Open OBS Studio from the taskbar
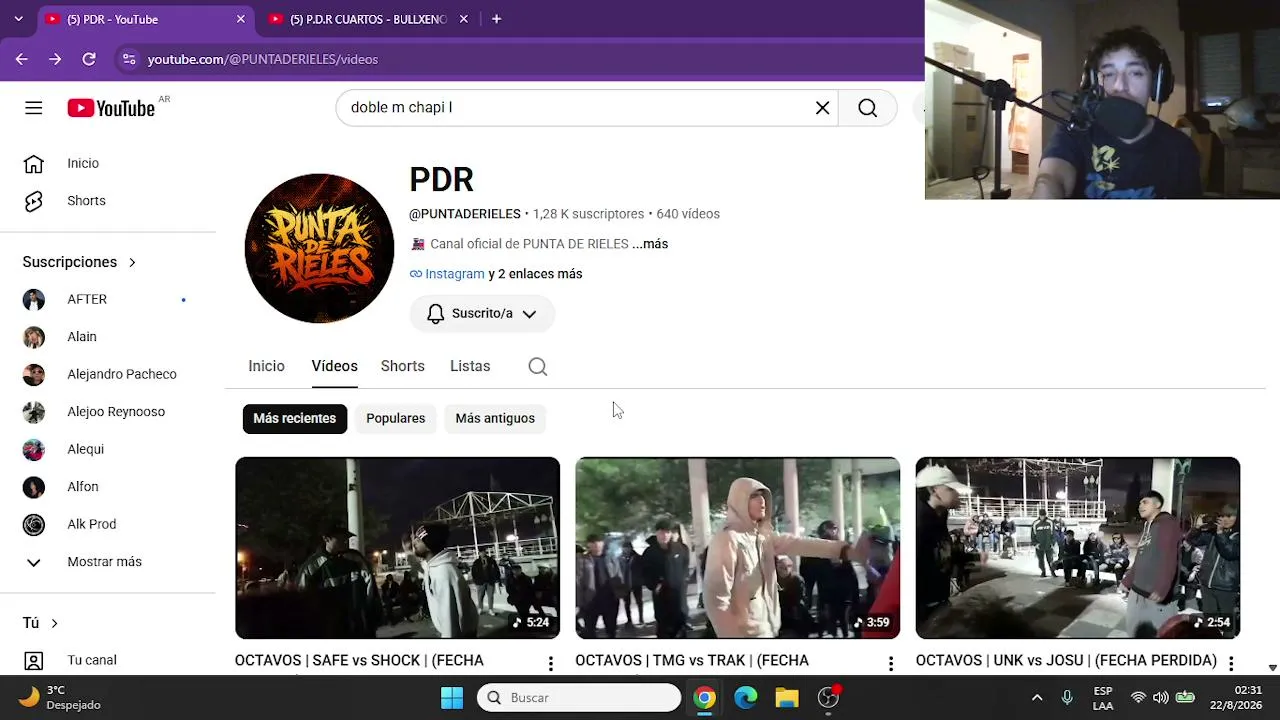Screen dimensions: 1280x720 pos(828,698)
